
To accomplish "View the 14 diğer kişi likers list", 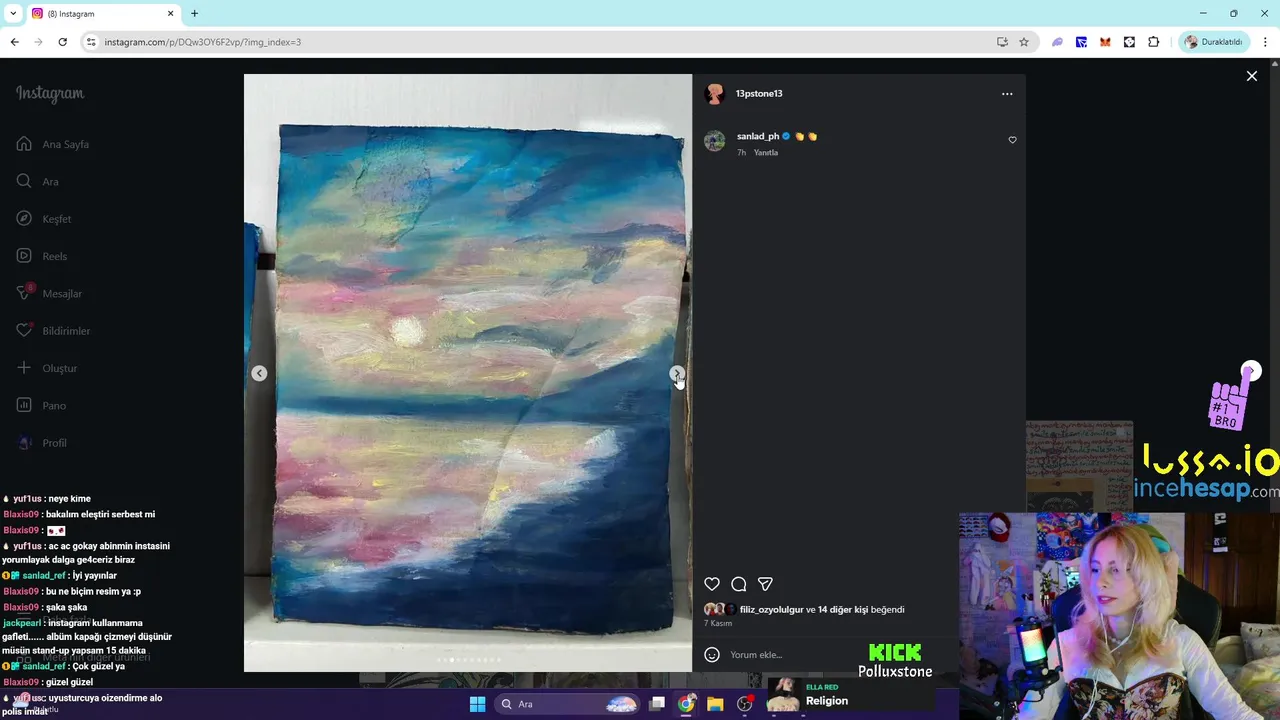I will point(843,609).
